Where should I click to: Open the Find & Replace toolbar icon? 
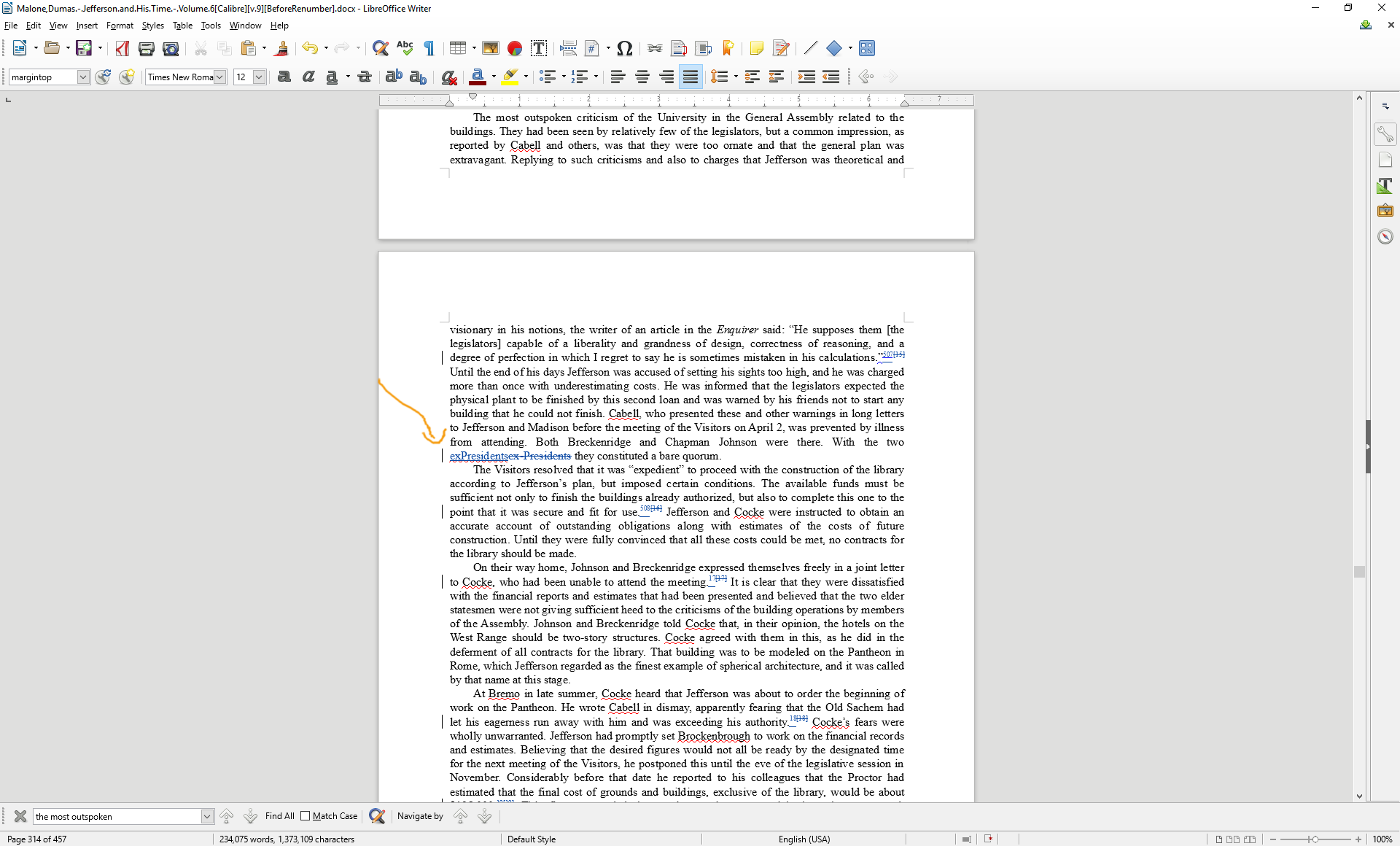click(380, 48)
